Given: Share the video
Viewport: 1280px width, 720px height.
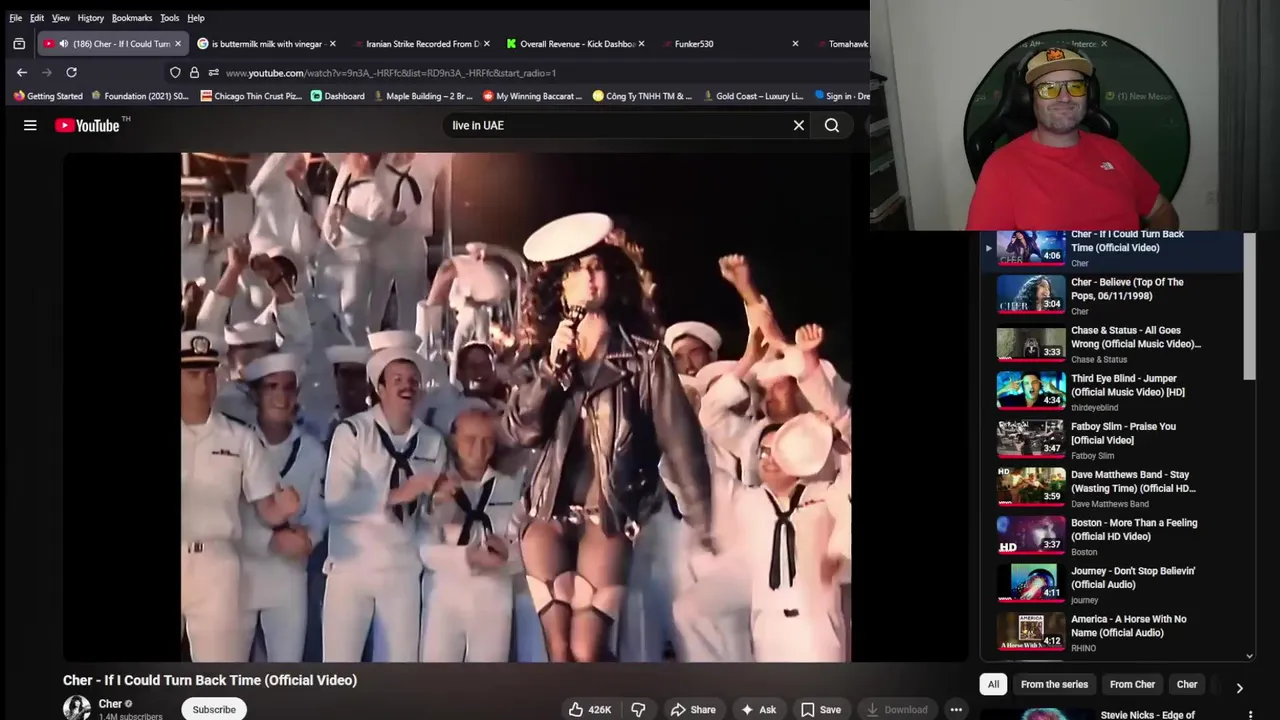Looking at the screenshot, I should point(693,709).
